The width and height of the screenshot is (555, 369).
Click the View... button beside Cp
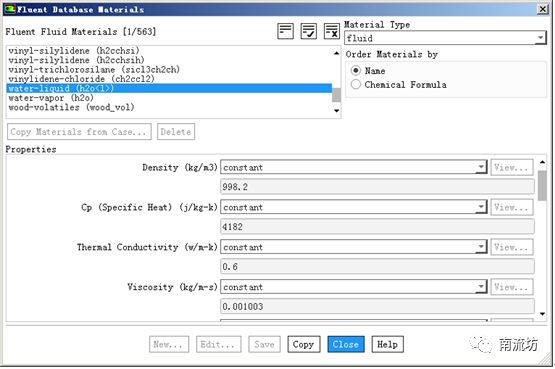coord(511,207)
